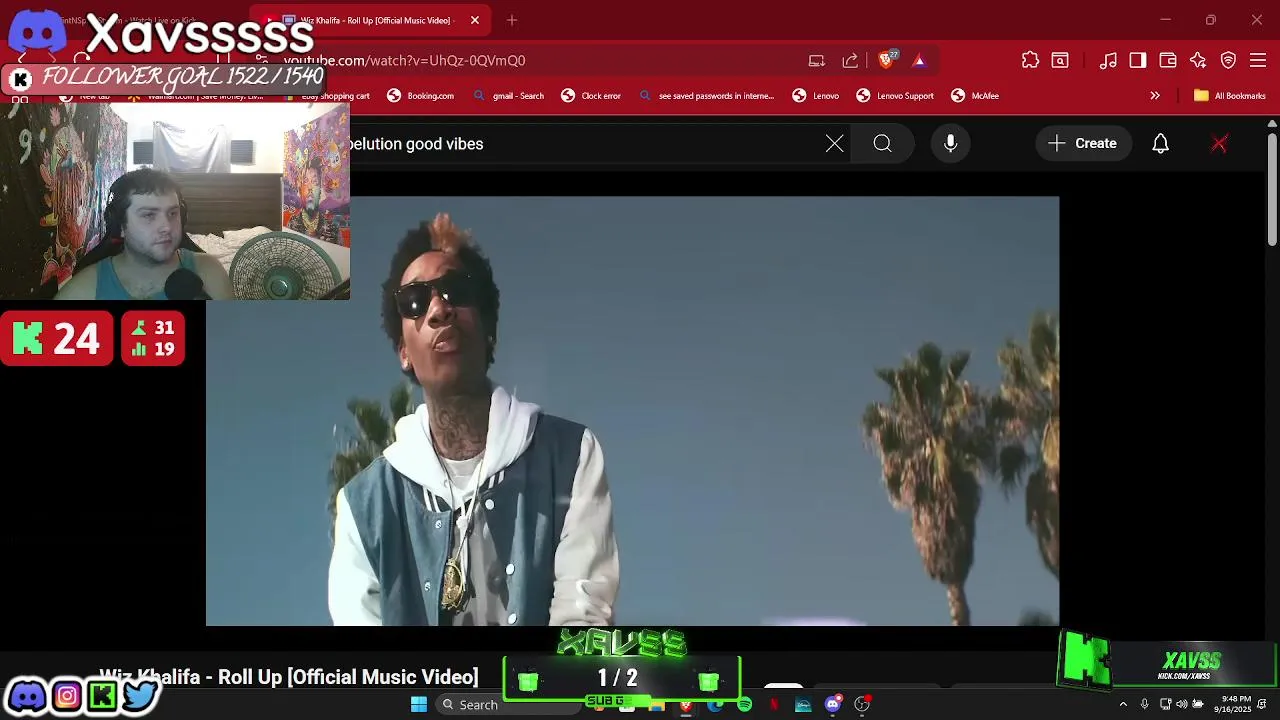Close the Wiz Khalifa Roll Up tab
The height and width of the screenshot is (720, 1280).
[x=475, y=20]
